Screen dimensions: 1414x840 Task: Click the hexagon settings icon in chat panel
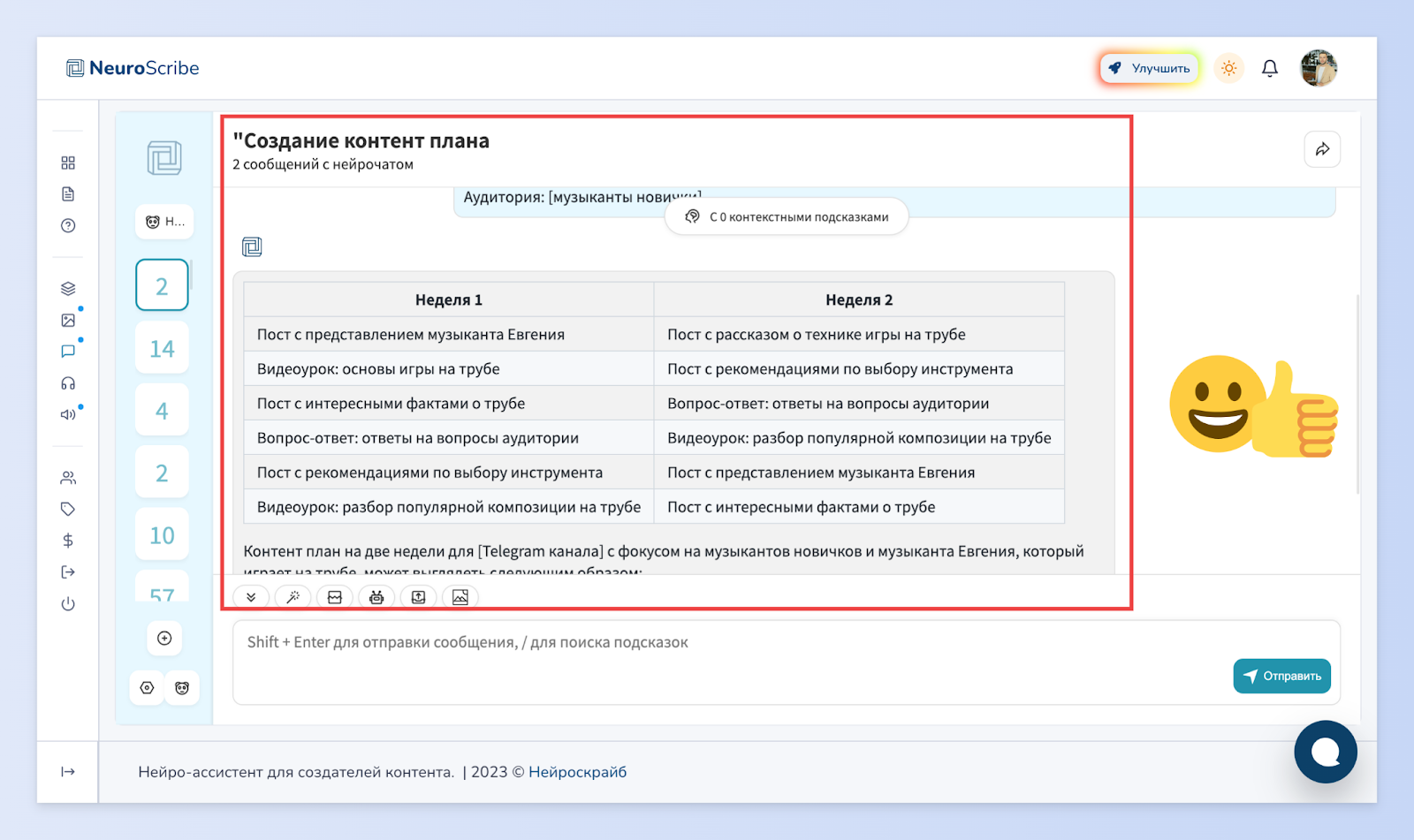(x=148, y=687)
